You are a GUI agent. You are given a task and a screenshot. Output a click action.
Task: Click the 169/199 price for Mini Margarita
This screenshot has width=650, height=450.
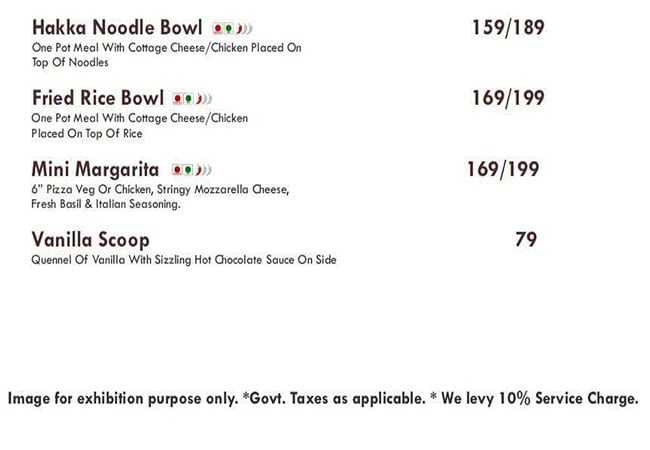click(x=503, y=169)
